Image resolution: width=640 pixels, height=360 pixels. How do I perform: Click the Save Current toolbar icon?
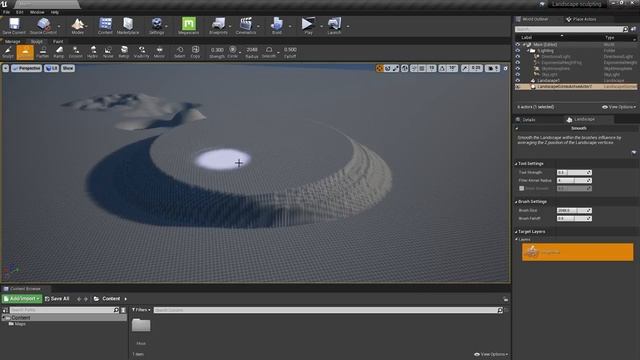14,26
